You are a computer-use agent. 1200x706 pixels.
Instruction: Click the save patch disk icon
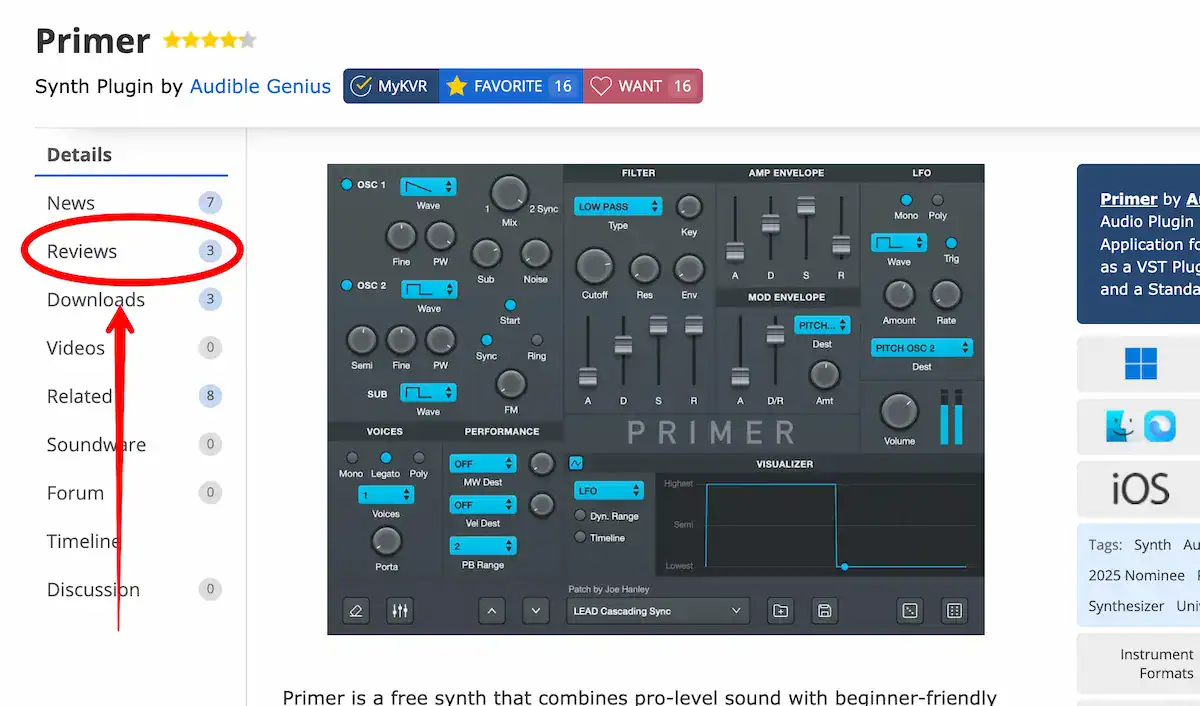[824, 610]
